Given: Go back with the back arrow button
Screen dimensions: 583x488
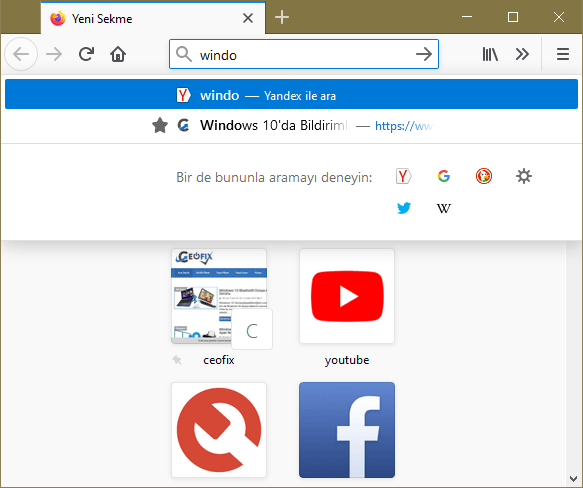Looking at the screenshot, I should 21,54.
